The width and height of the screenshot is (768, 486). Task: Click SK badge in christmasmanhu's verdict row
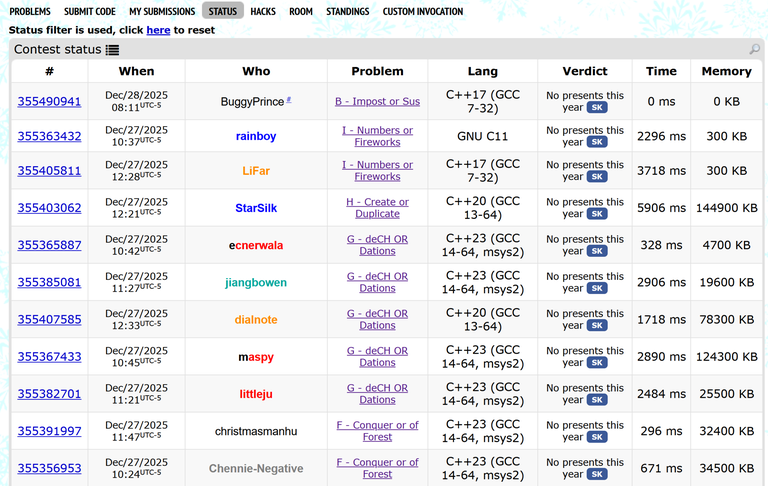pos(597,437)
